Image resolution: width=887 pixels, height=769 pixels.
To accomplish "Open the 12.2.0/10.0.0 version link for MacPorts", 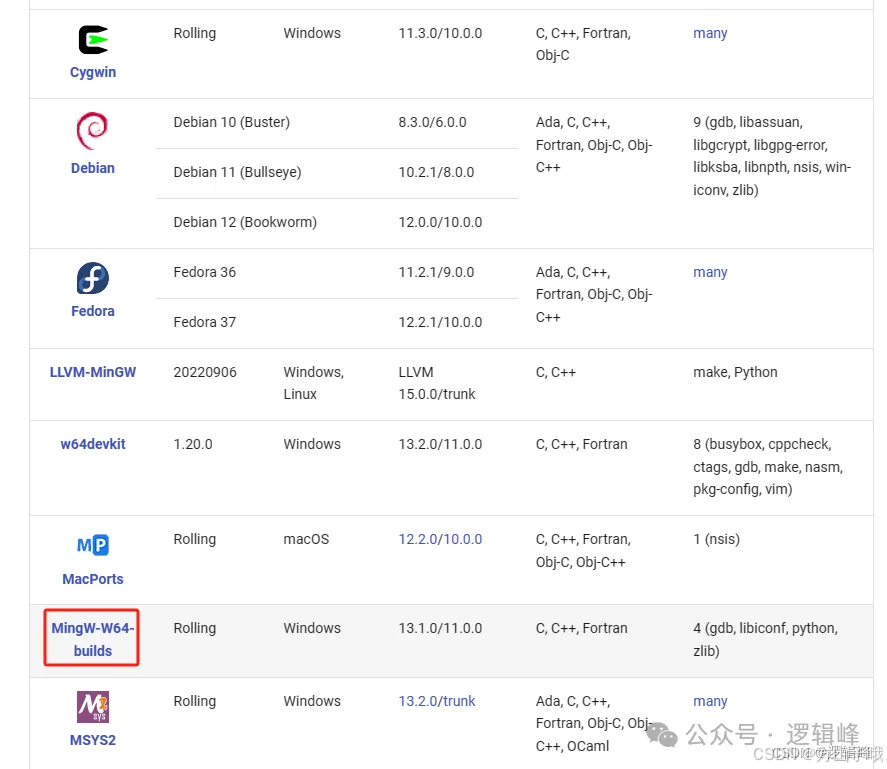I will [440, 539].
